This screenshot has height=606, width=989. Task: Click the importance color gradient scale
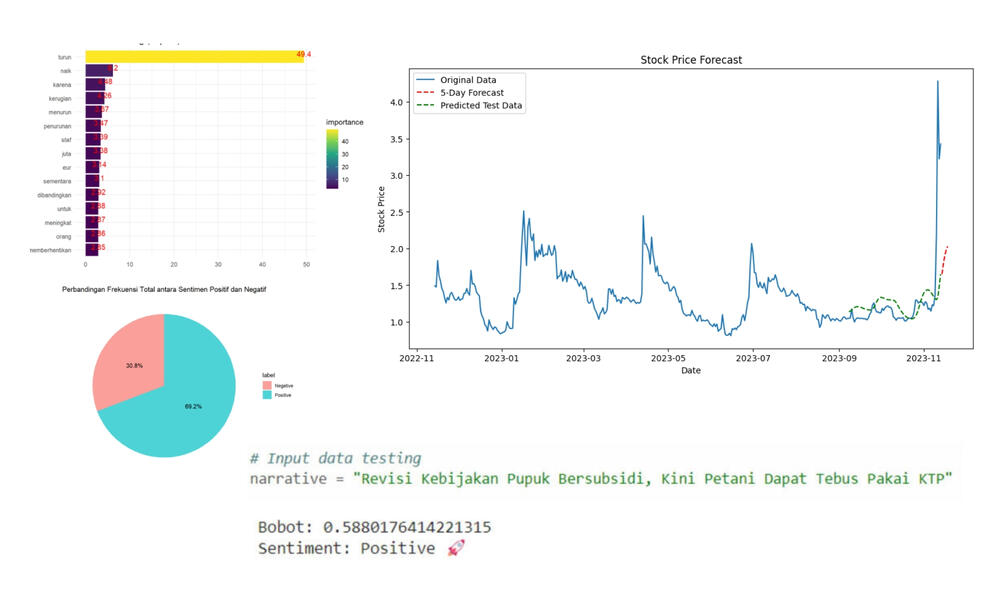tap(332, 159)
